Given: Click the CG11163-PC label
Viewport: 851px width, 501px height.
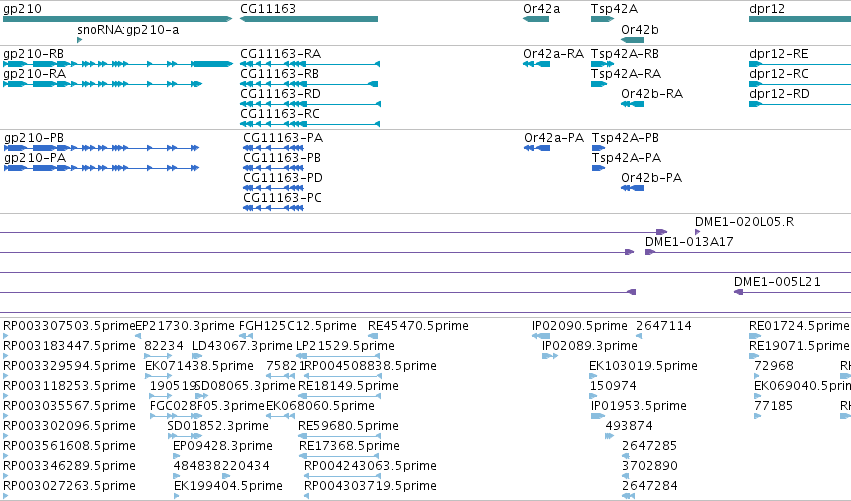Looking at the screenshot, I should tap(282, 198).
